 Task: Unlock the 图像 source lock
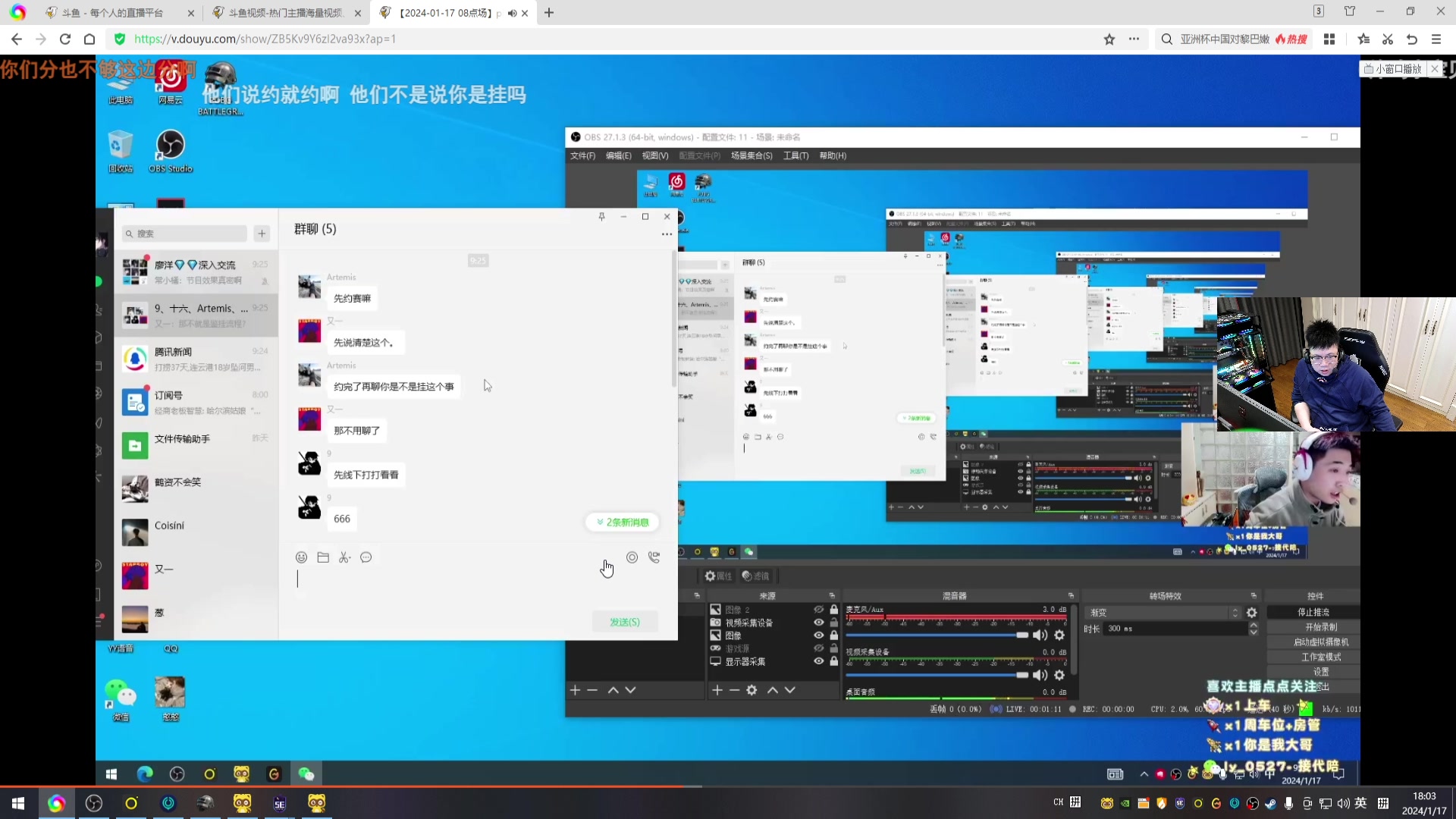(834, 635)
